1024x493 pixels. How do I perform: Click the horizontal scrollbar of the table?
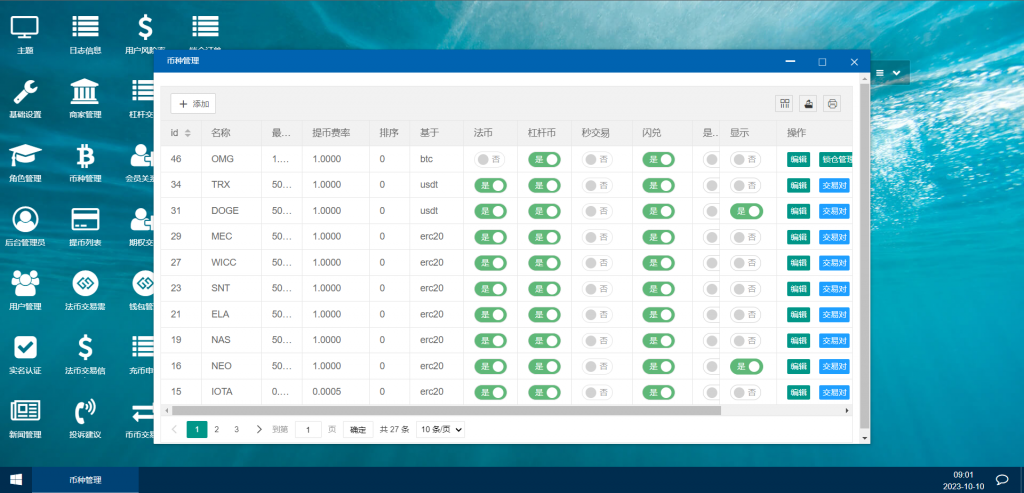coord(445,411)
